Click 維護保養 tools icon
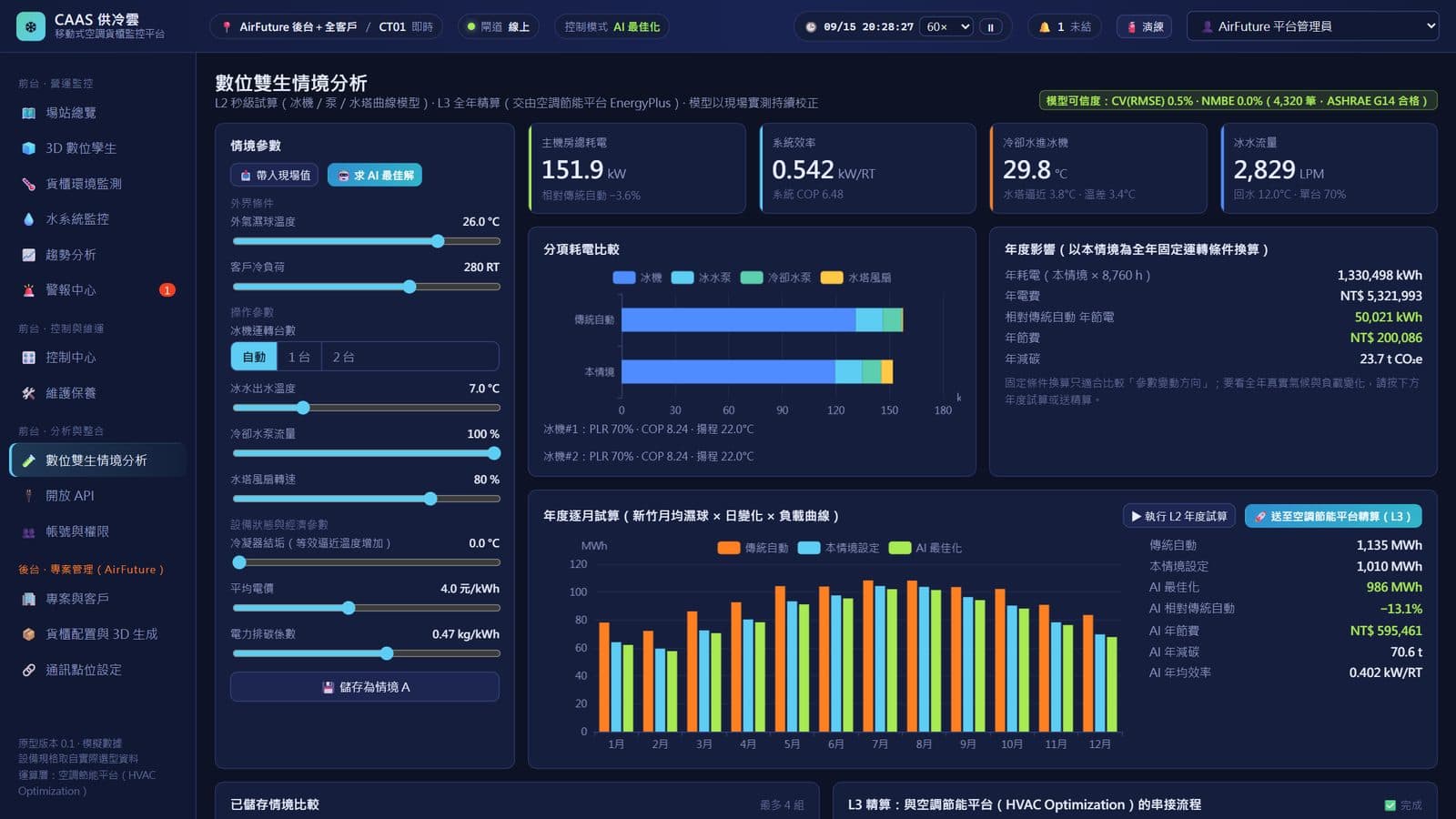Viewport: 1456px width, 819px height. pos(28,393)
